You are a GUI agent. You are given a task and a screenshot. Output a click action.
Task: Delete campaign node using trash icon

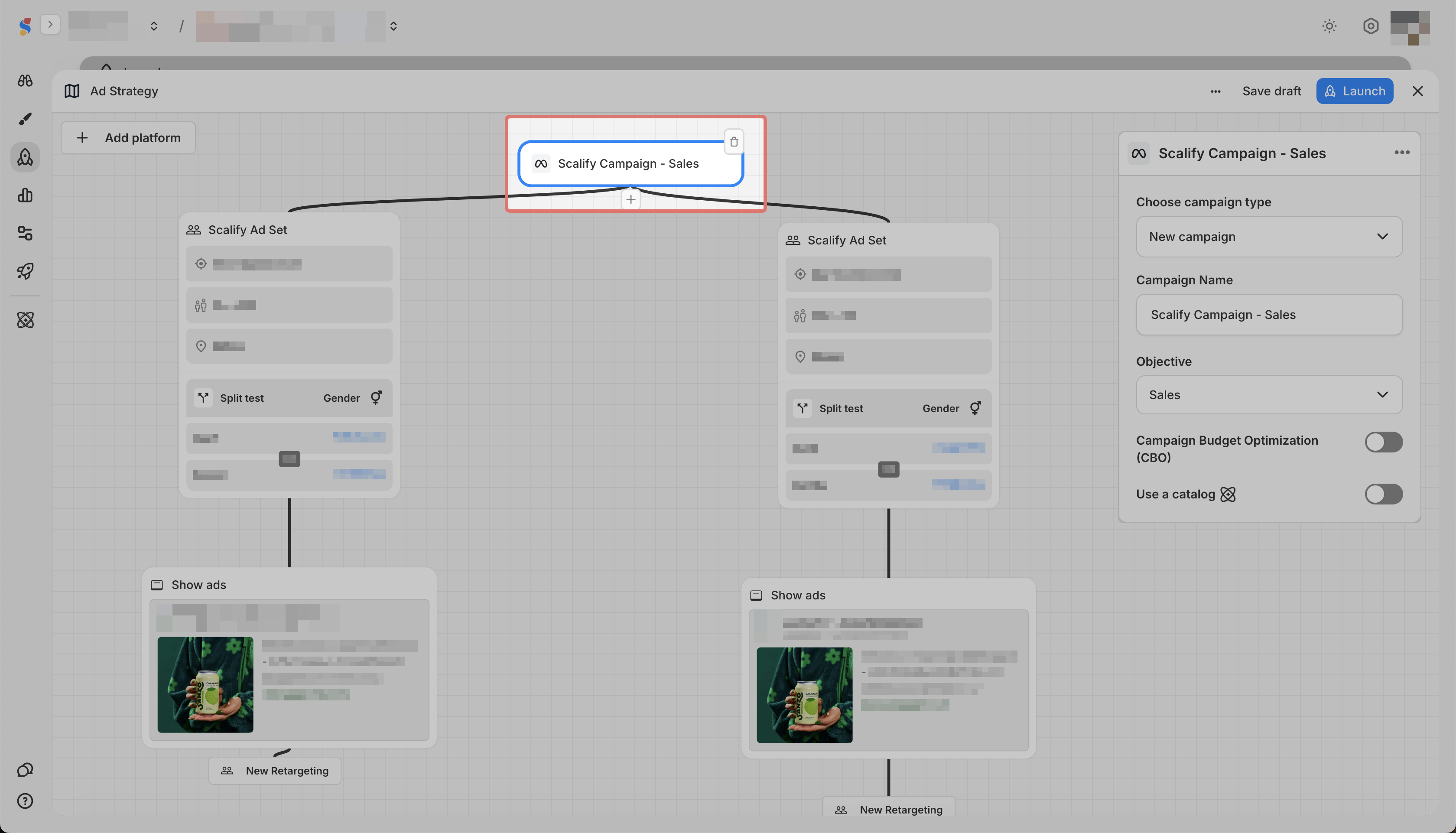(734, 141)
